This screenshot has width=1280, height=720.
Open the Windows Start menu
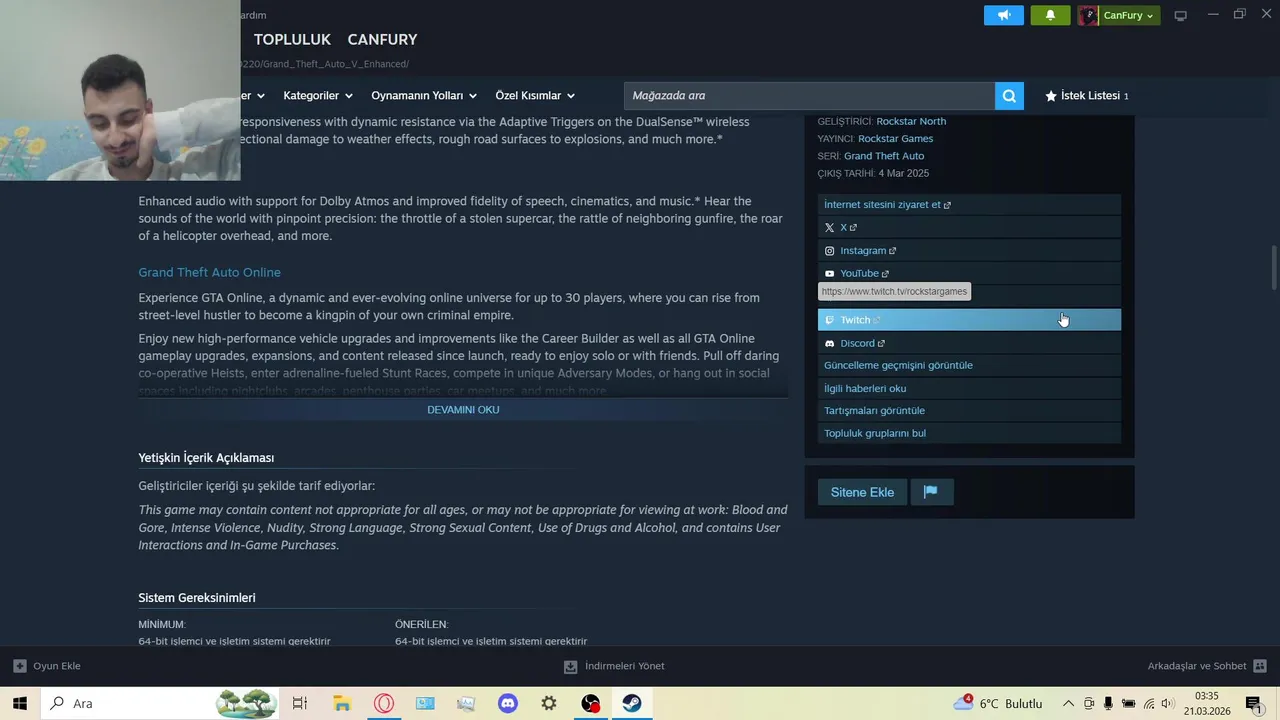pos(20,703)
